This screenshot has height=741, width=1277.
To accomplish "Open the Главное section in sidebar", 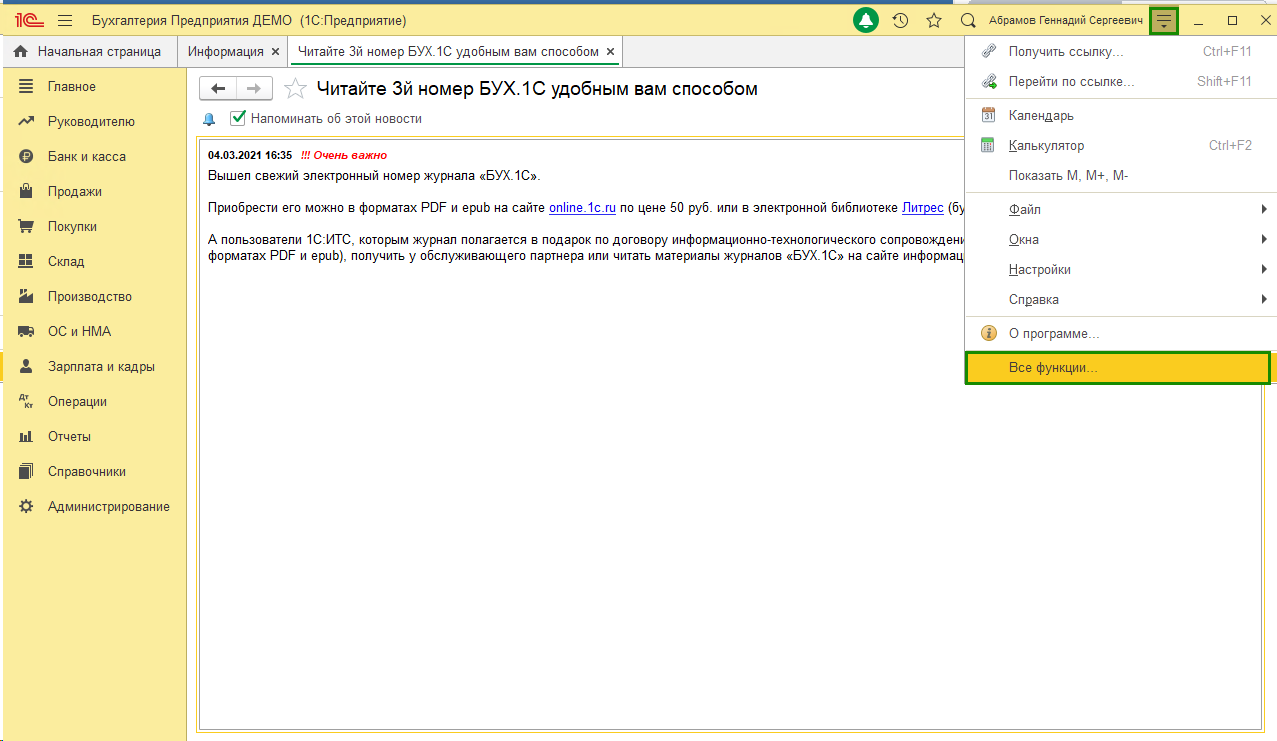I will click(93, 87).
